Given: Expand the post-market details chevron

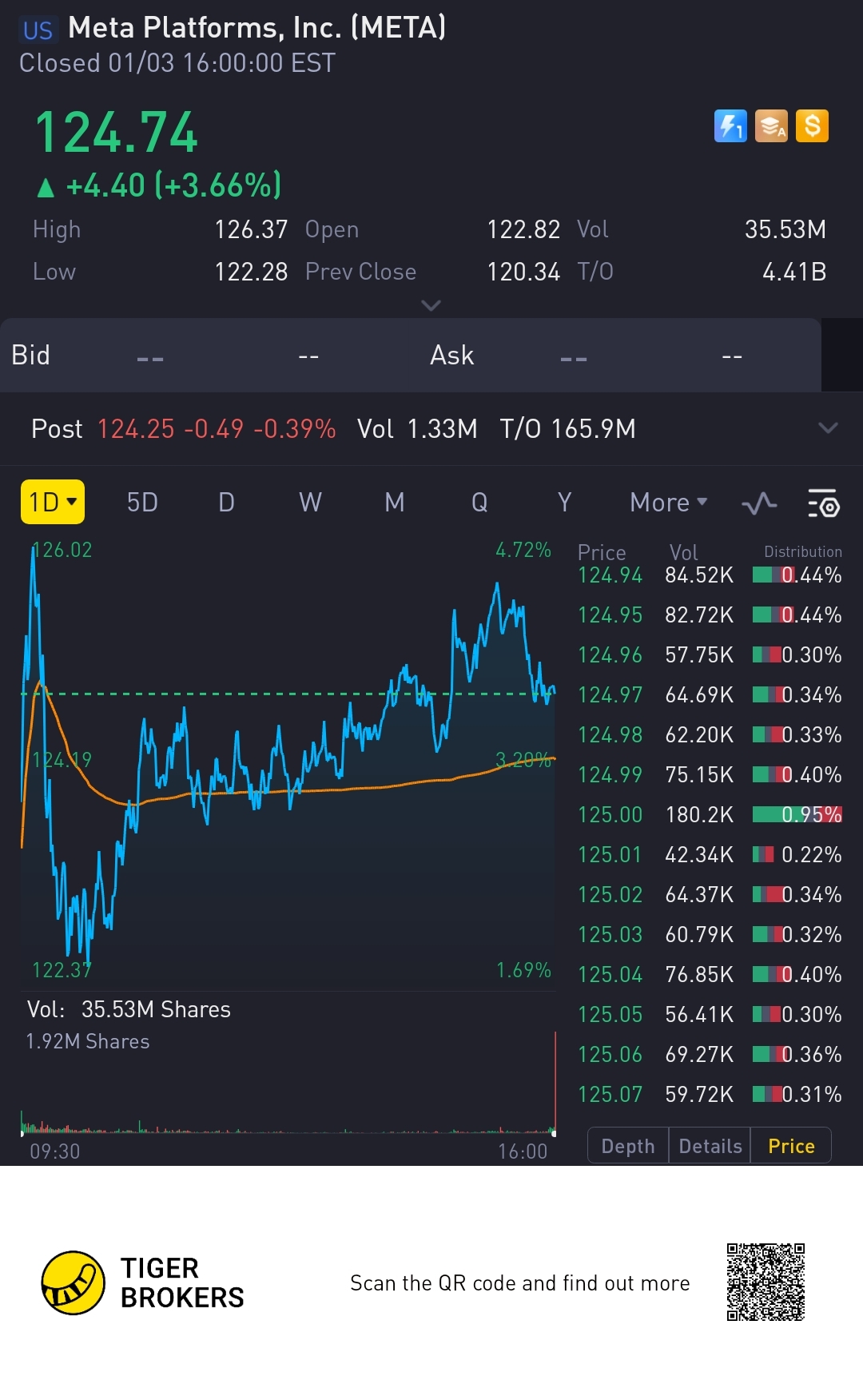Looking at the screenshot, I should [829, 428].
